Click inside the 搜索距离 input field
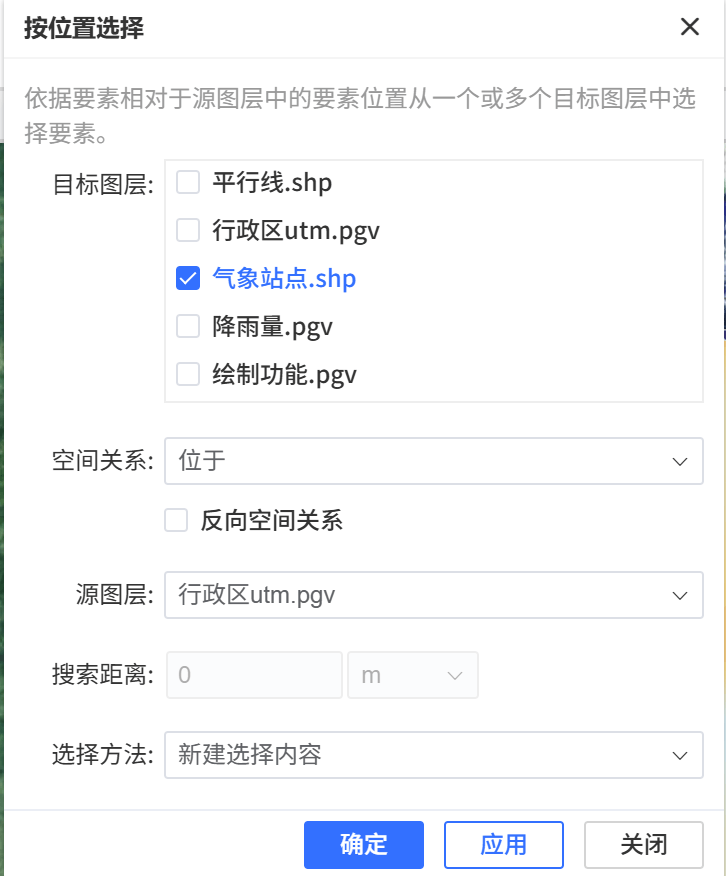This screenshot has width=726, height=876. [253, 675]
